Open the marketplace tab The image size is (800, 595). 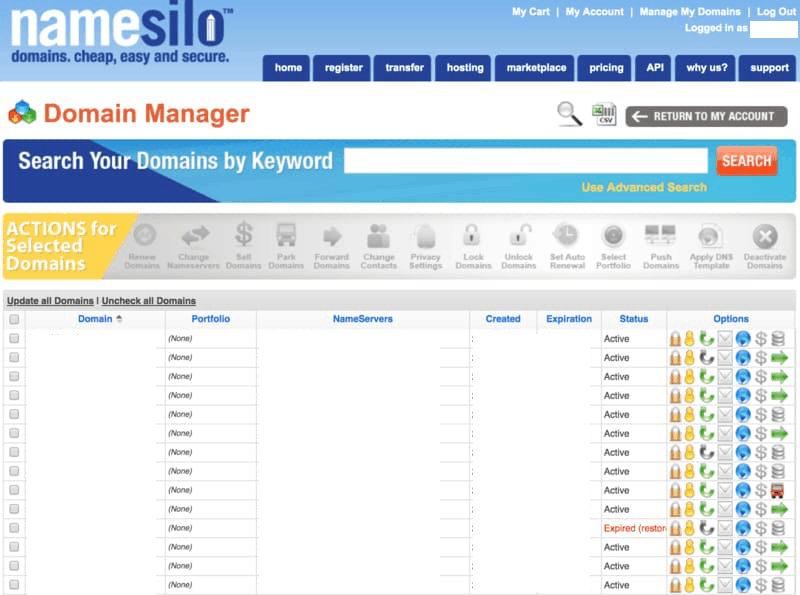click(535, 68)
